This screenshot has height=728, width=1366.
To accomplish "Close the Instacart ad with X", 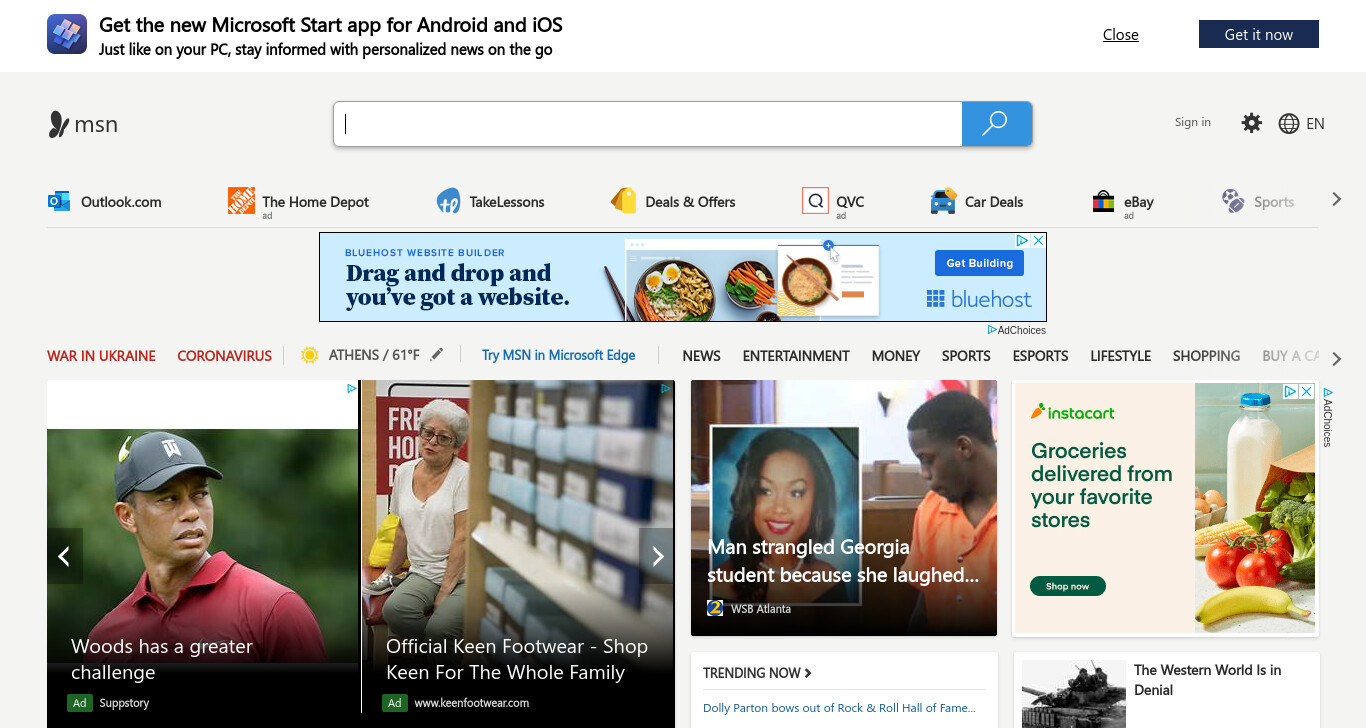I will [x=1306, y=391].
